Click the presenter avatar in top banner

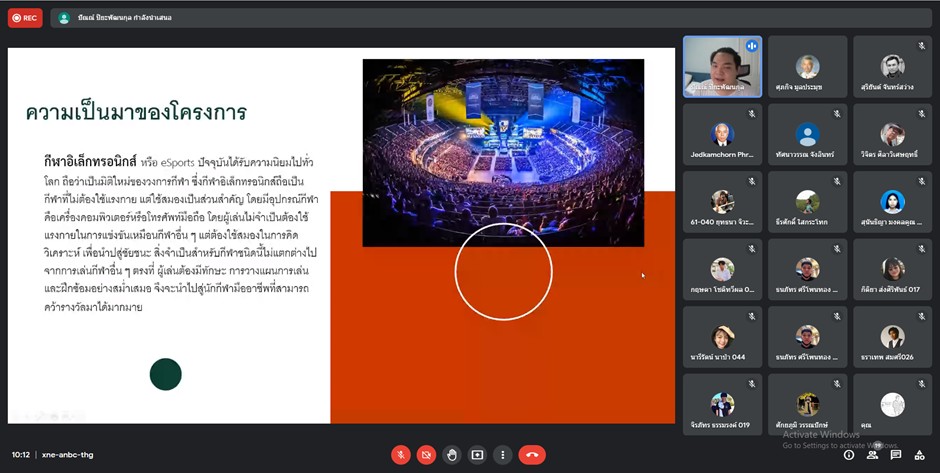[64, 18]
